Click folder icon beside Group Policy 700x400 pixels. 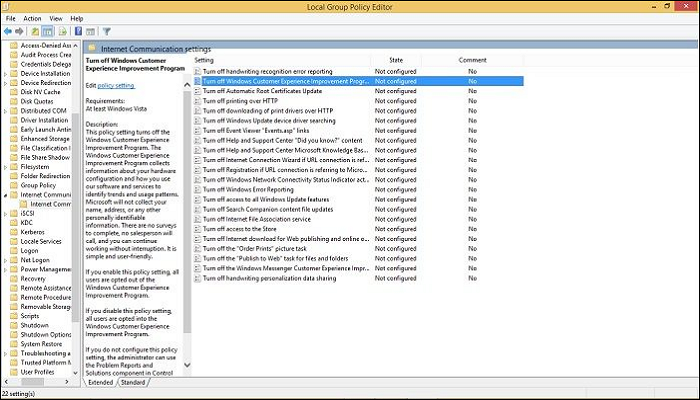click(14, 185)
